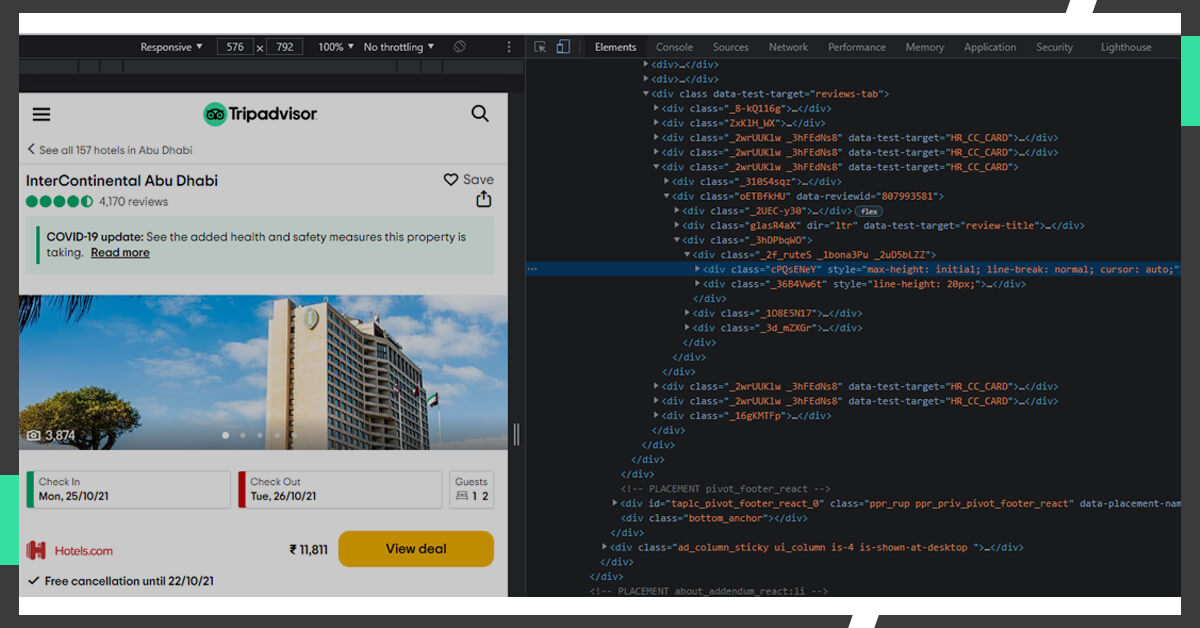Switch to the Memory tab
This screenshot has width=1200, height=628.
pos(924,47)
